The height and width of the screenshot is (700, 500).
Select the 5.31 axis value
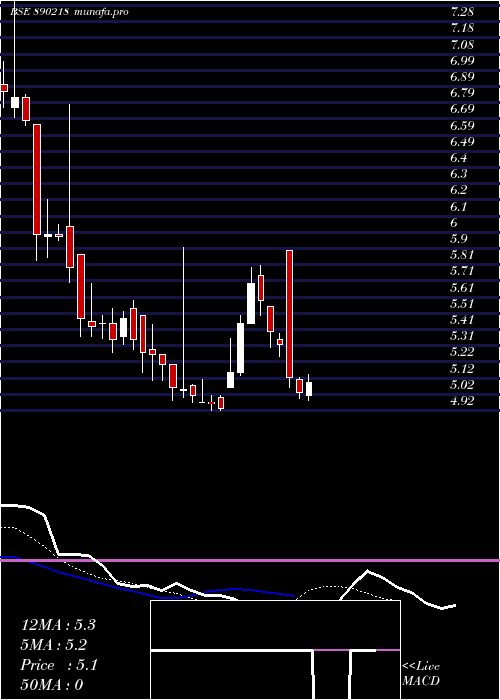(x=462, y=336)
